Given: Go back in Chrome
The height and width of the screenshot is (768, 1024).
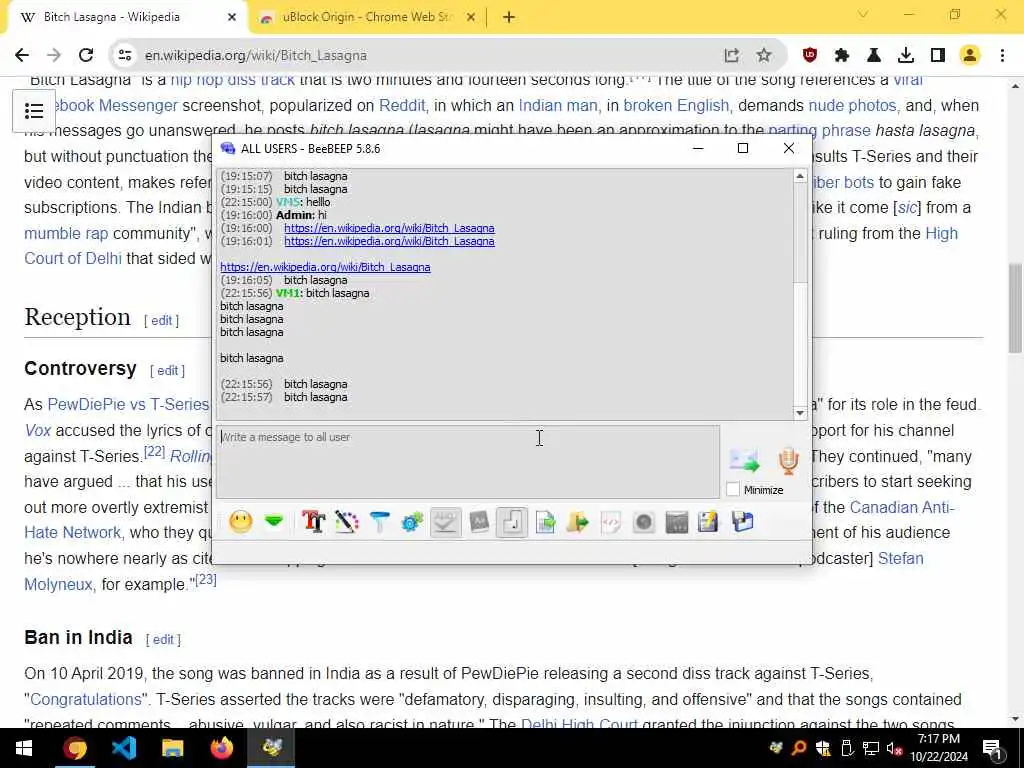Looking at the screenshot, I should 22,56.
